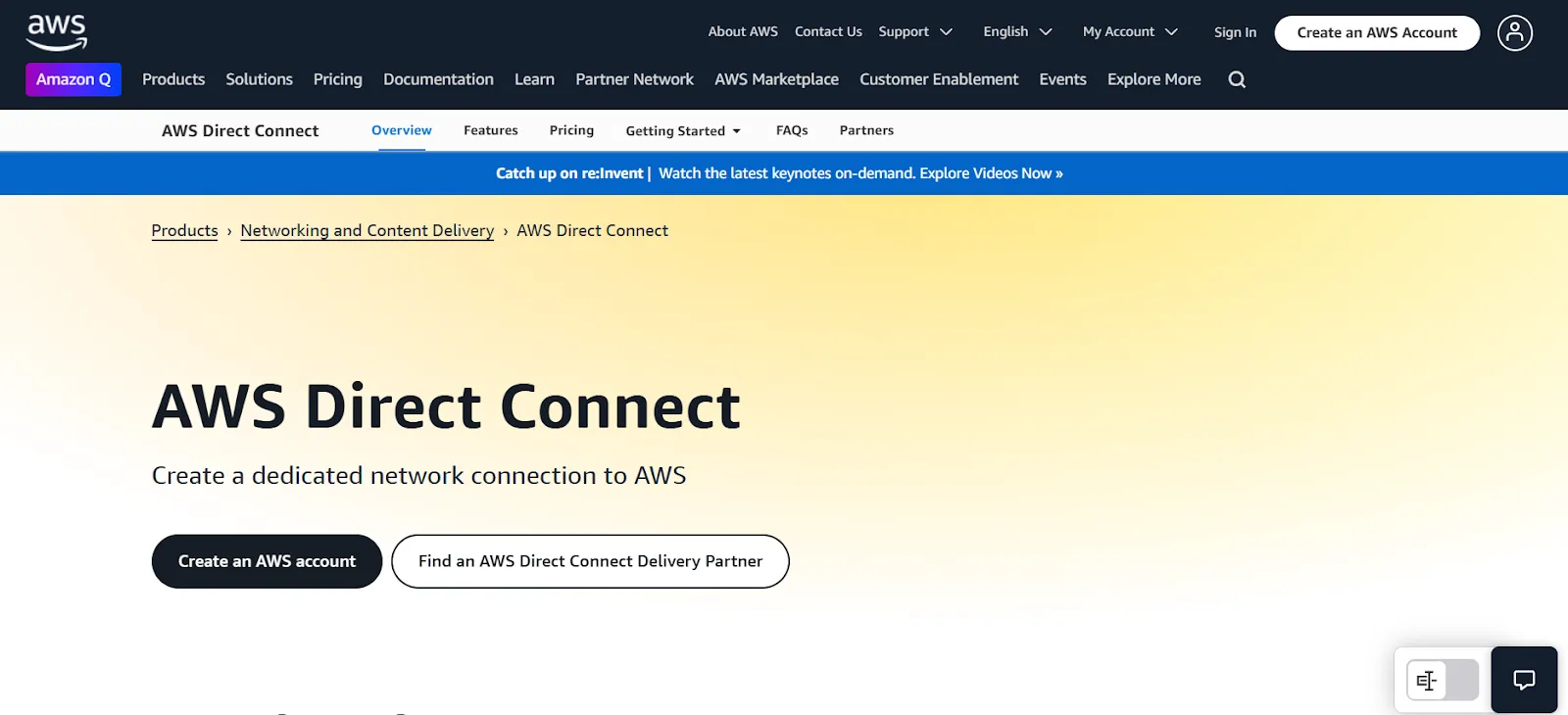Open the About AWS link
This screenshot has width=1568, height=715.
pyautogui.click(x=743, y=31)
